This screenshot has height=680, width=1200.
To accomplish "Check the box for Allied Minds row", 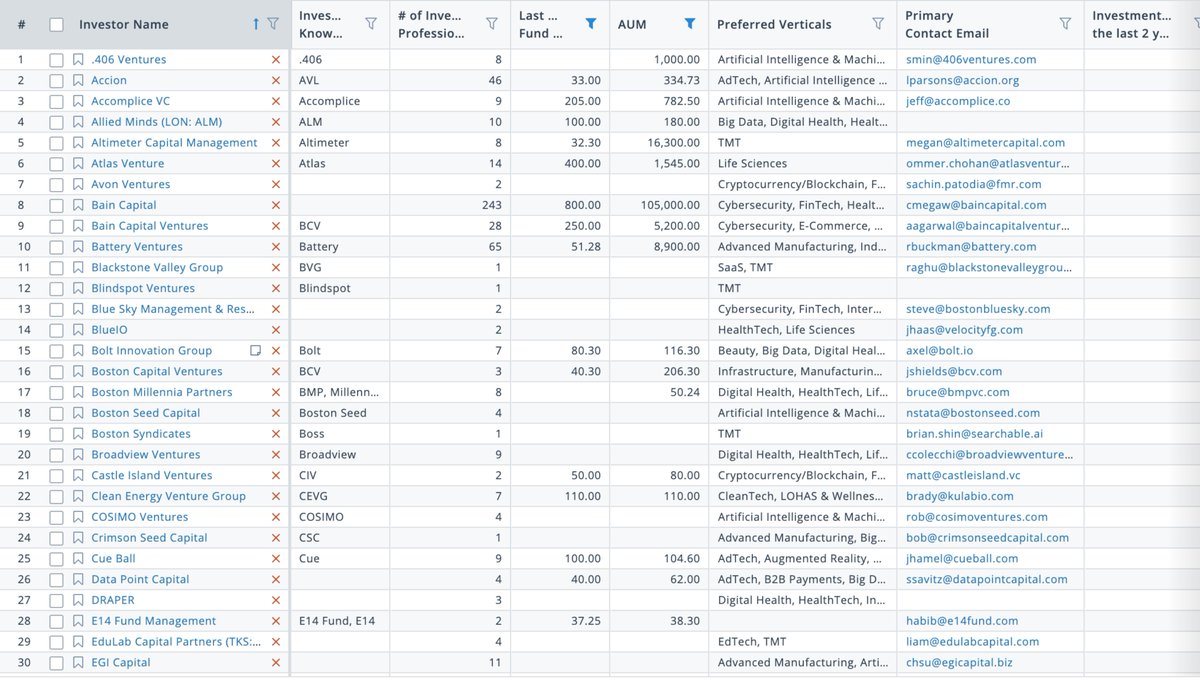I will click(x=57, y=122).
